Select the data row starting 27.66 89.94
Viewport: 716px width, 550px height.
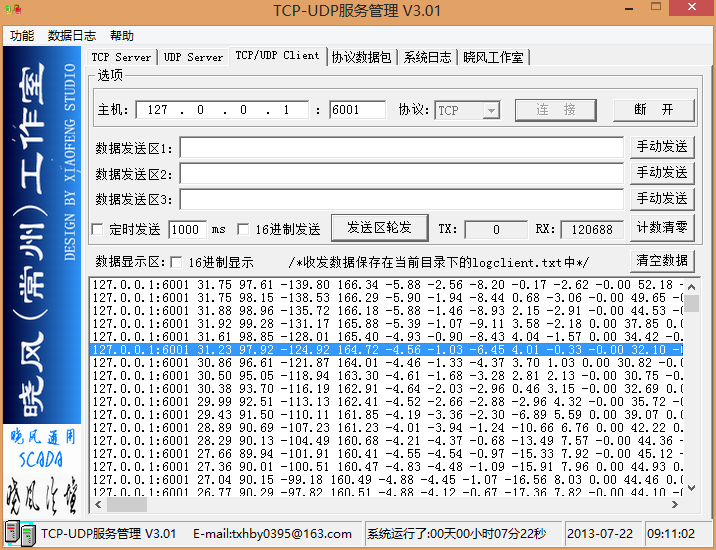point(386,454)
